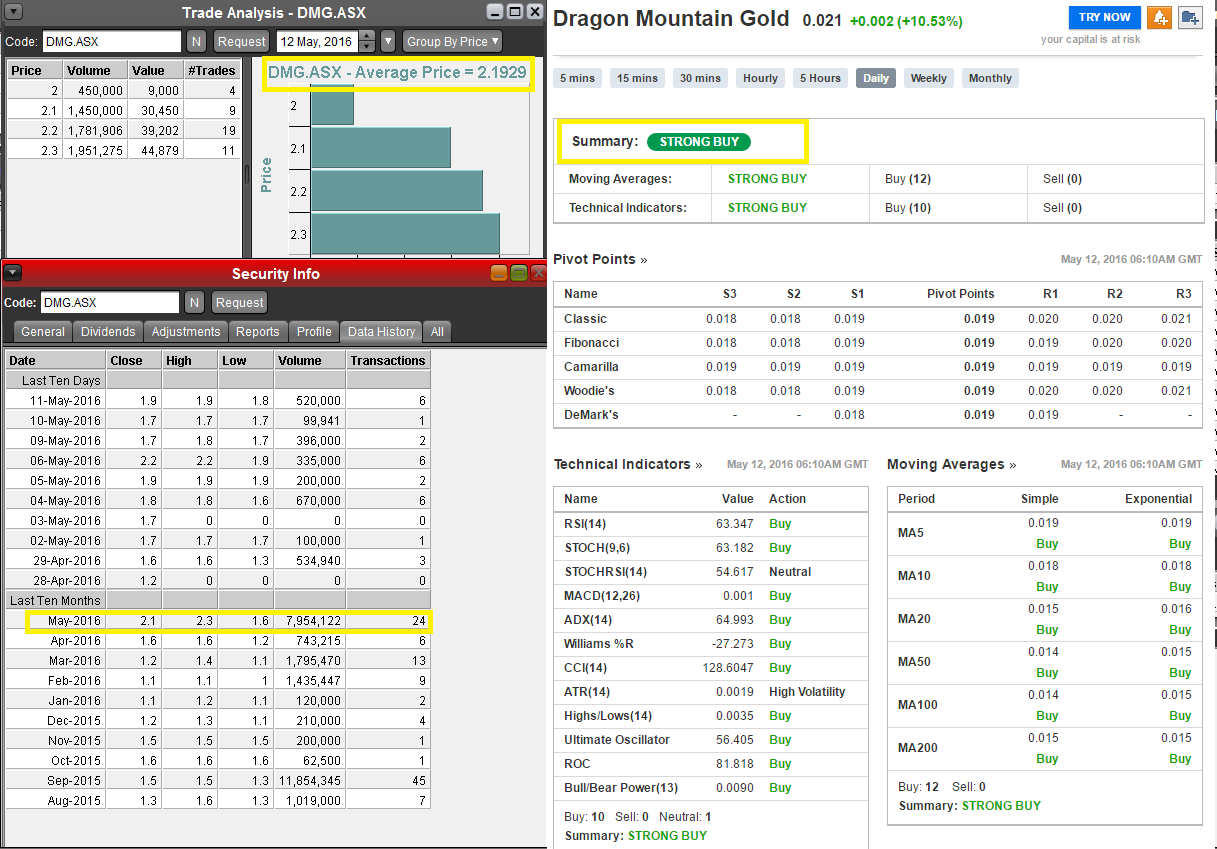The width and height of the screenshot is (1217, 849).
Task: Select the Sep-2015 monthly row
Action: tap(218, 780)
